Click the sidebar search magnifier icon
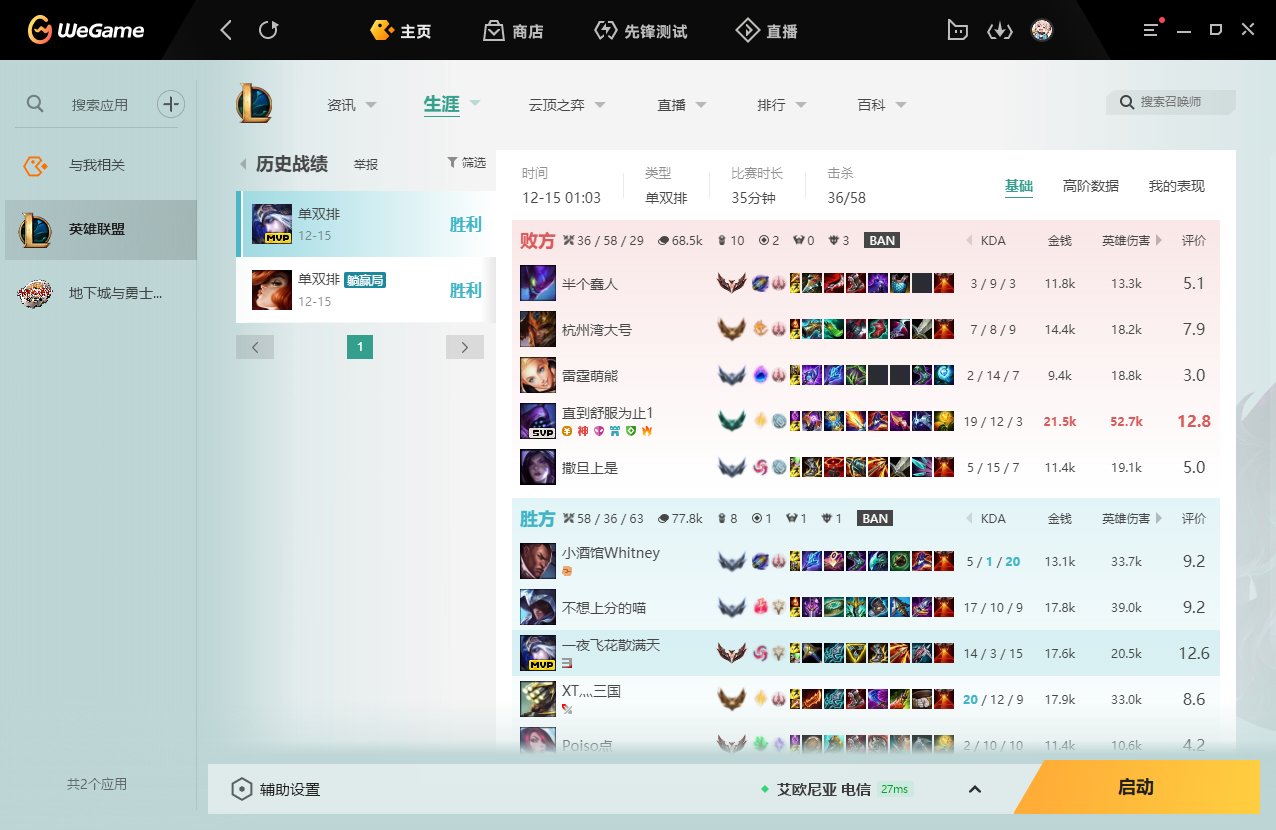Screen dimensions: 1276x830 click(x=35, y=103)
